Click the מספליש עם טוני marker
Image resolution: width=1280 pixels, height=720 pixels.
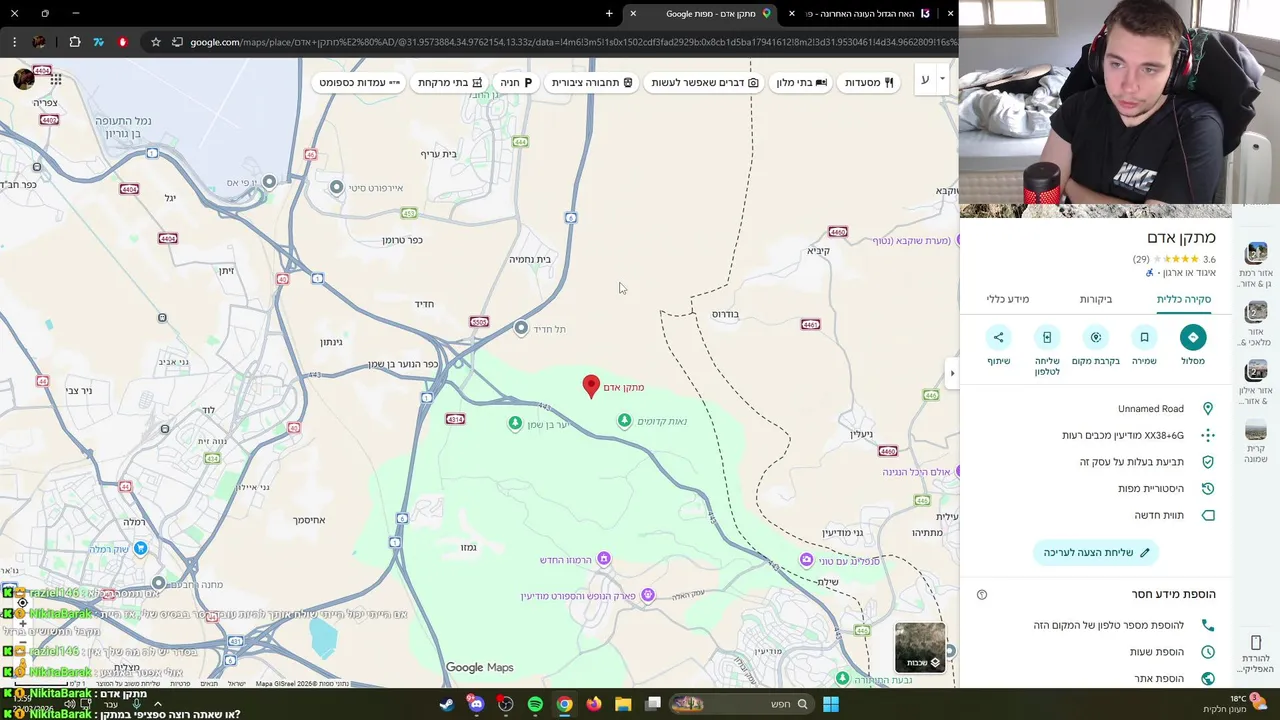point(806,560)
